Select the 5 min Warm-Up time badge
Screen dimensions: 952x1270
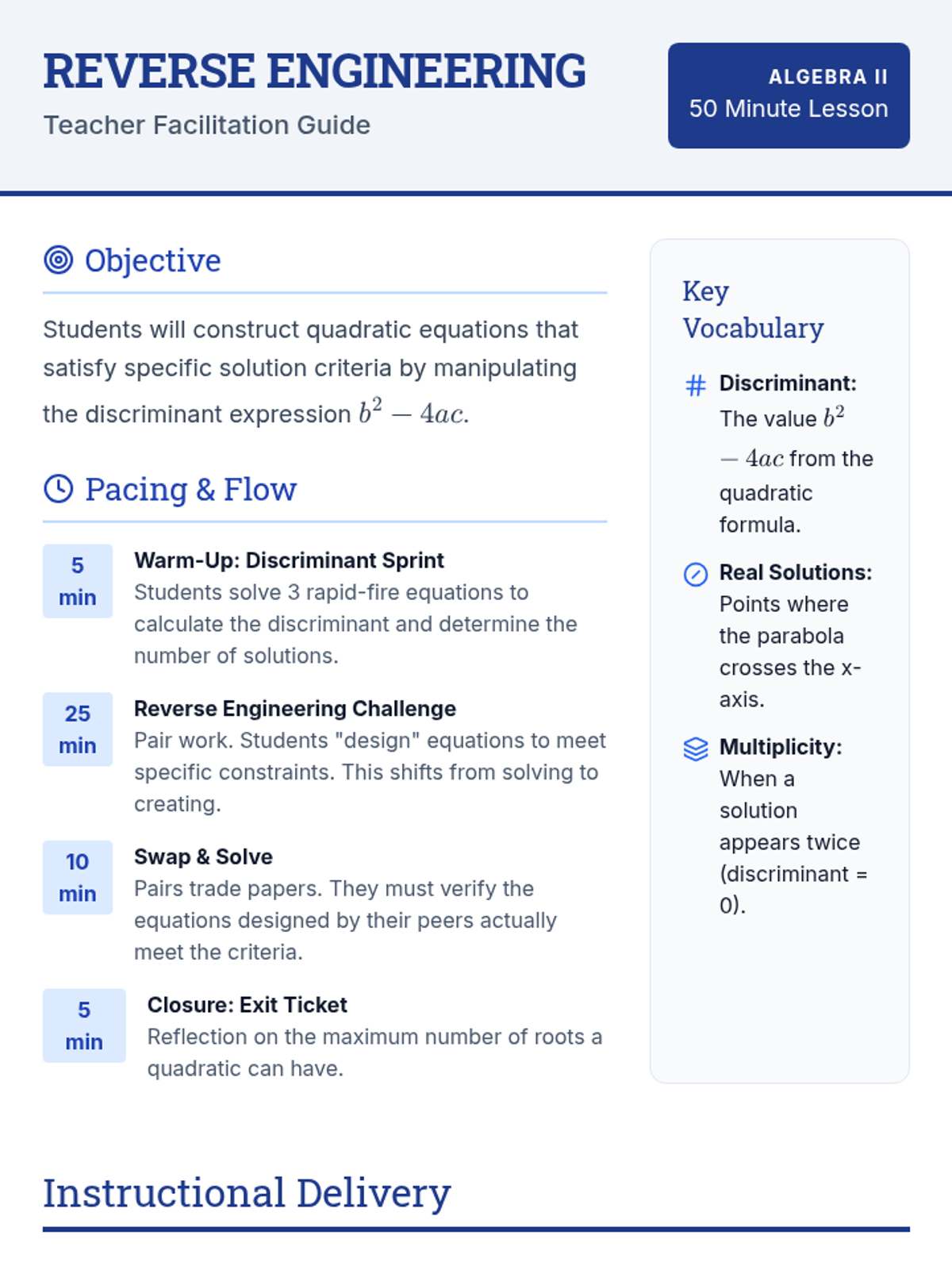pyautogui.click(x=78, y=581)
